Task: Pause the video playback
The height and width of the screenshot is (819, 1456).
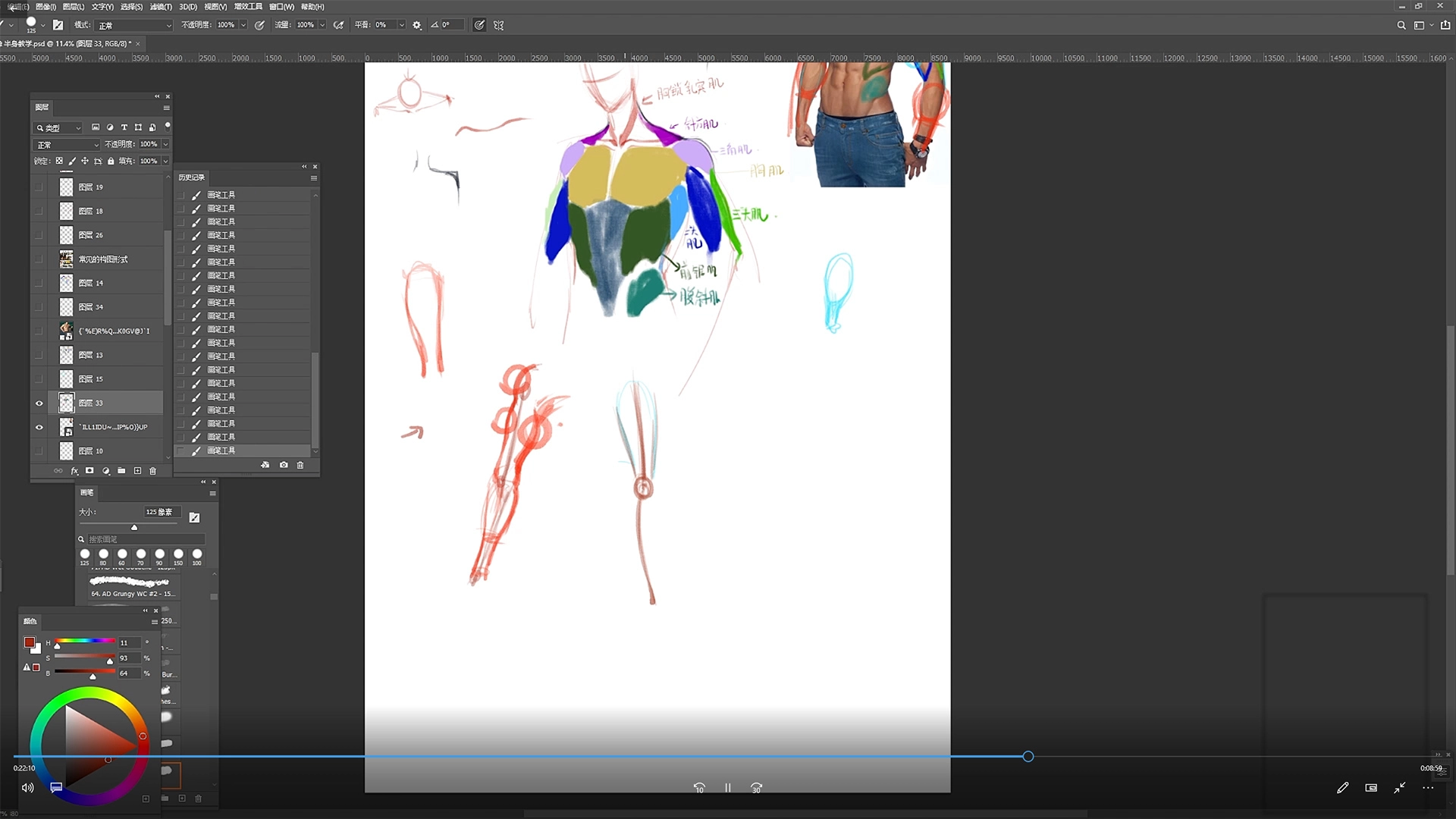Action: tap(727, 788)
